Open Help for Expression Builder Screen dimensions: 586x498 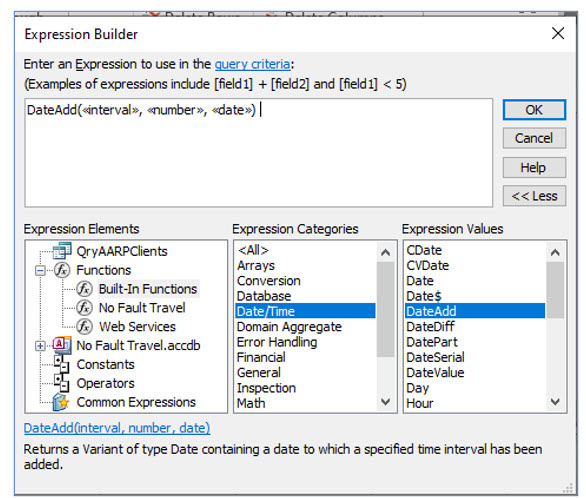(534, 167)
